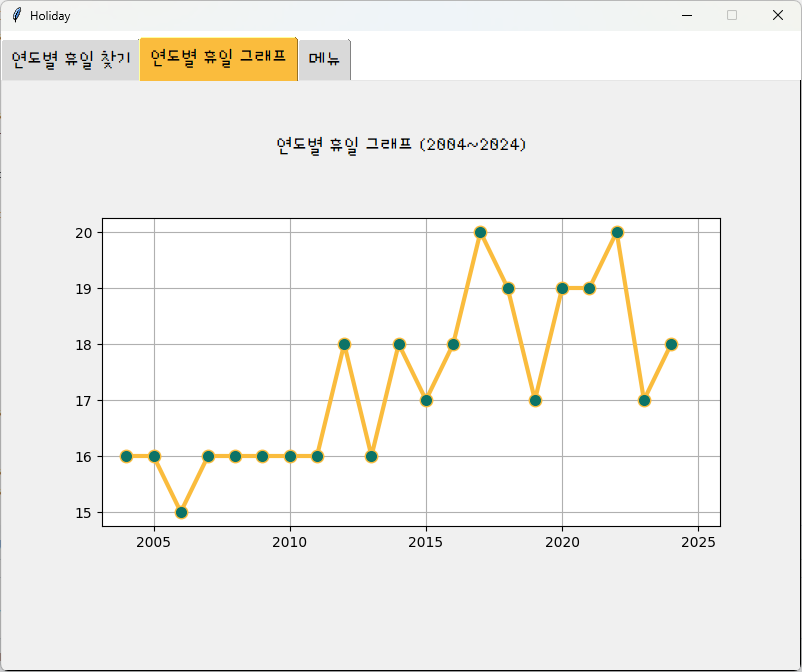Click the Holiday title bar text
802x672 pixels.
coord(50,16)
